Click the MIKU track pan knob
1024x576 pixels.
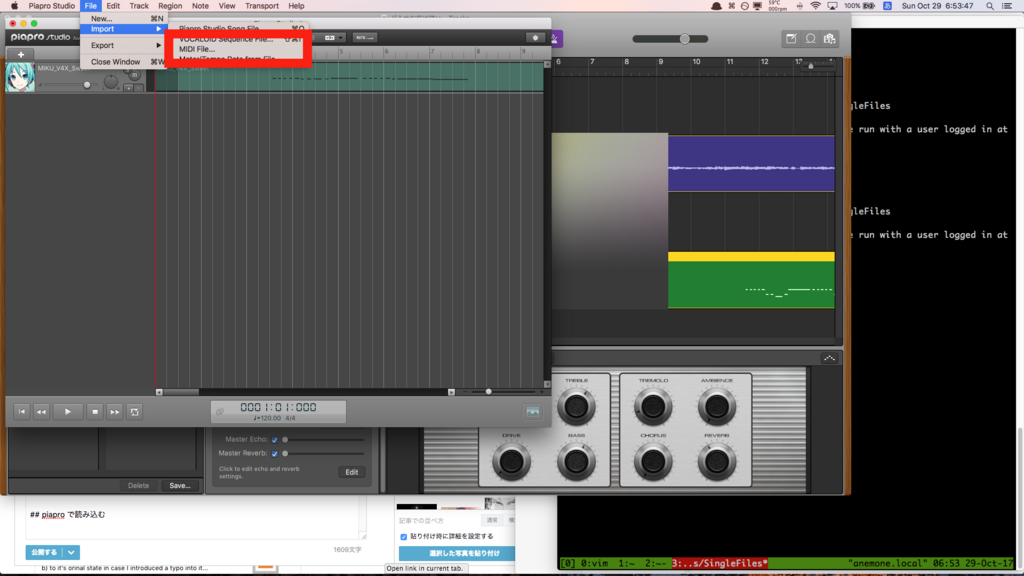(110, 83)
